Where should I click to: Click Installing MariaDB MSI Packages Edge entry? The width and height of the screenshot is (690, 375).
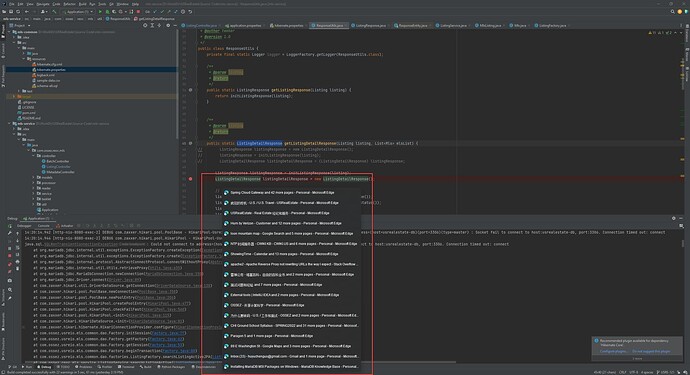[290, 366]
